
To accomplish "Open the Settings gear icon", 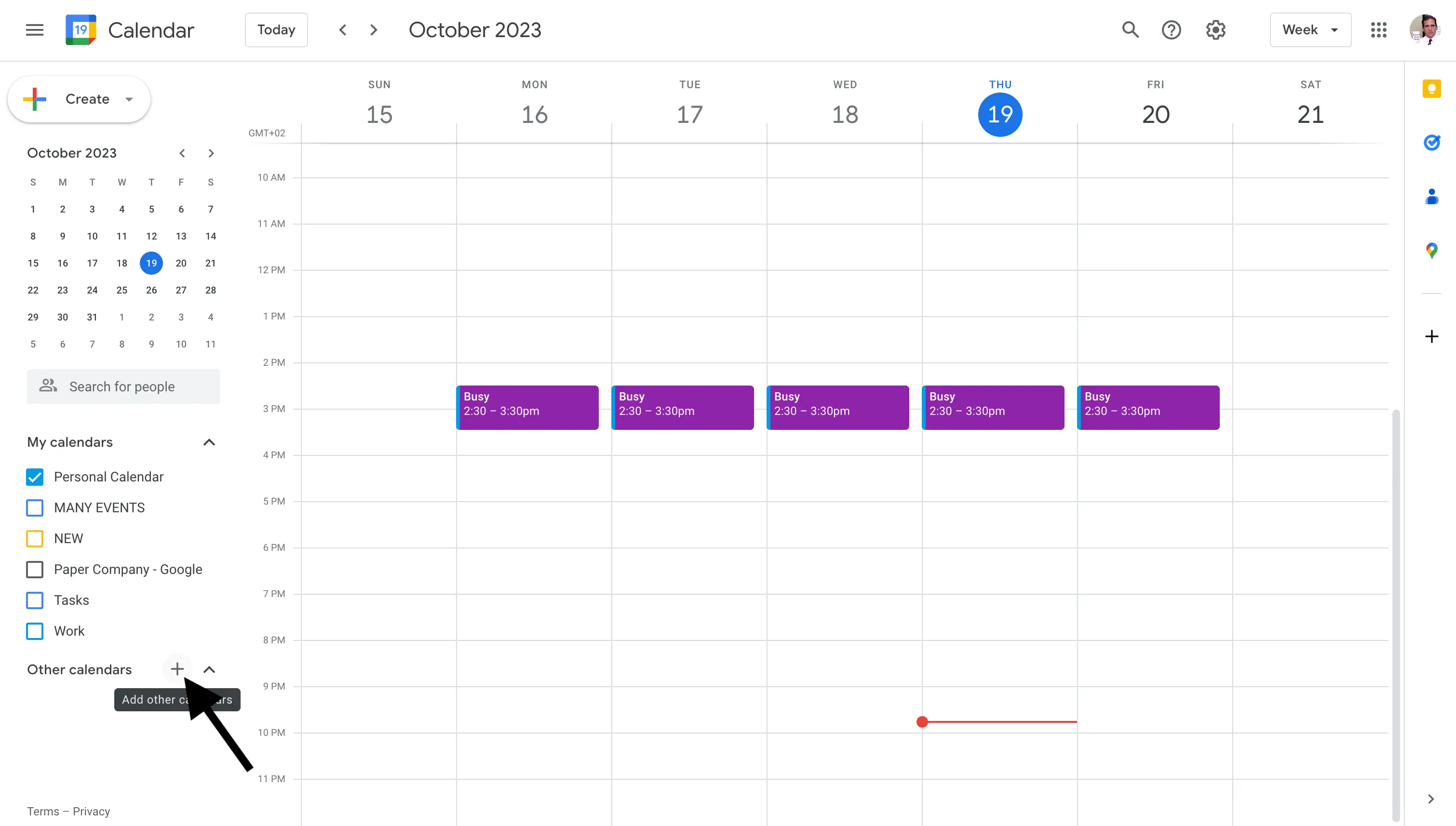I will pyautogui.click(x=1216, y=29).
